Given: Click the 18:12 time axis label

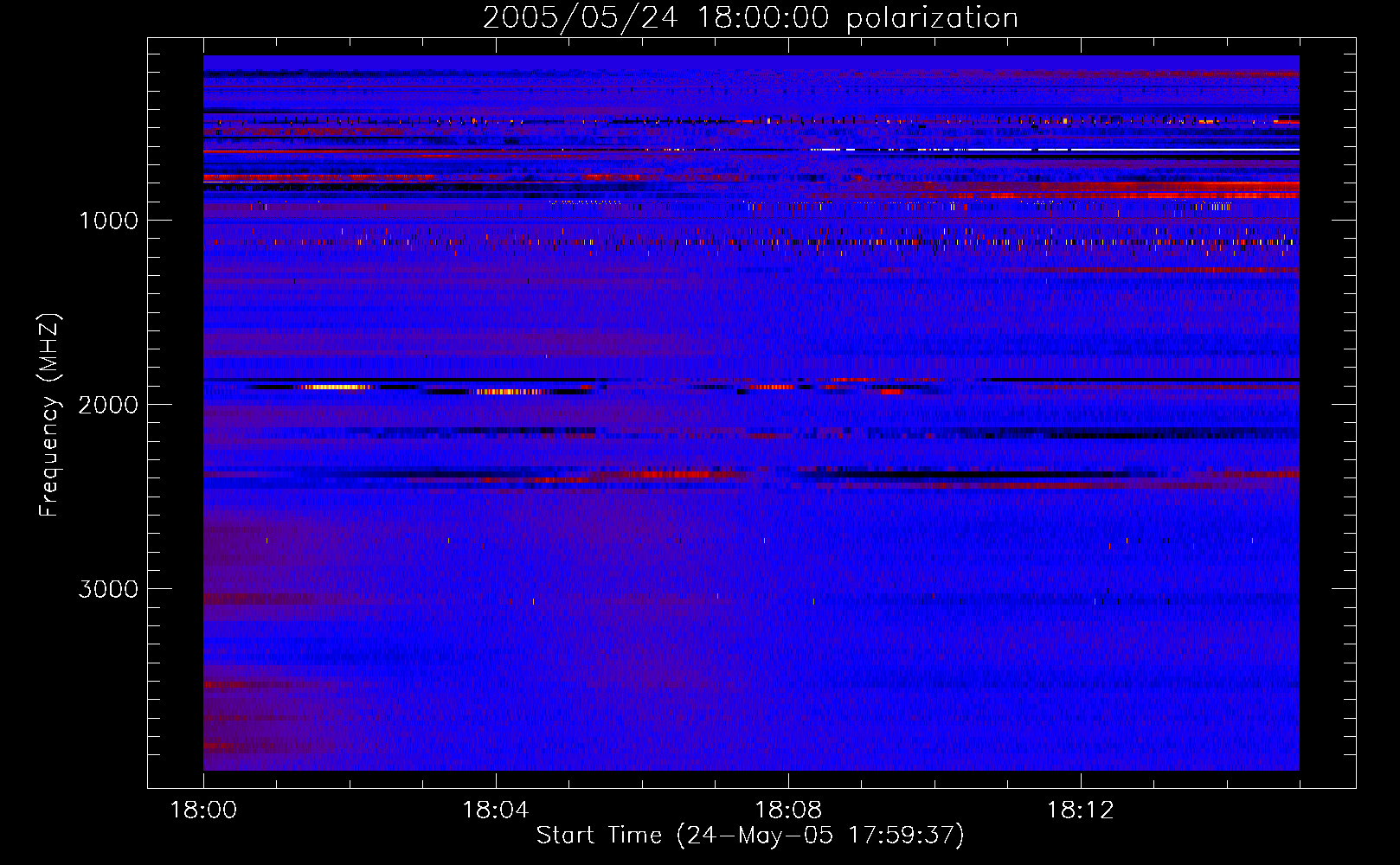Looking at the screenshot, I should click(1080, 811).
